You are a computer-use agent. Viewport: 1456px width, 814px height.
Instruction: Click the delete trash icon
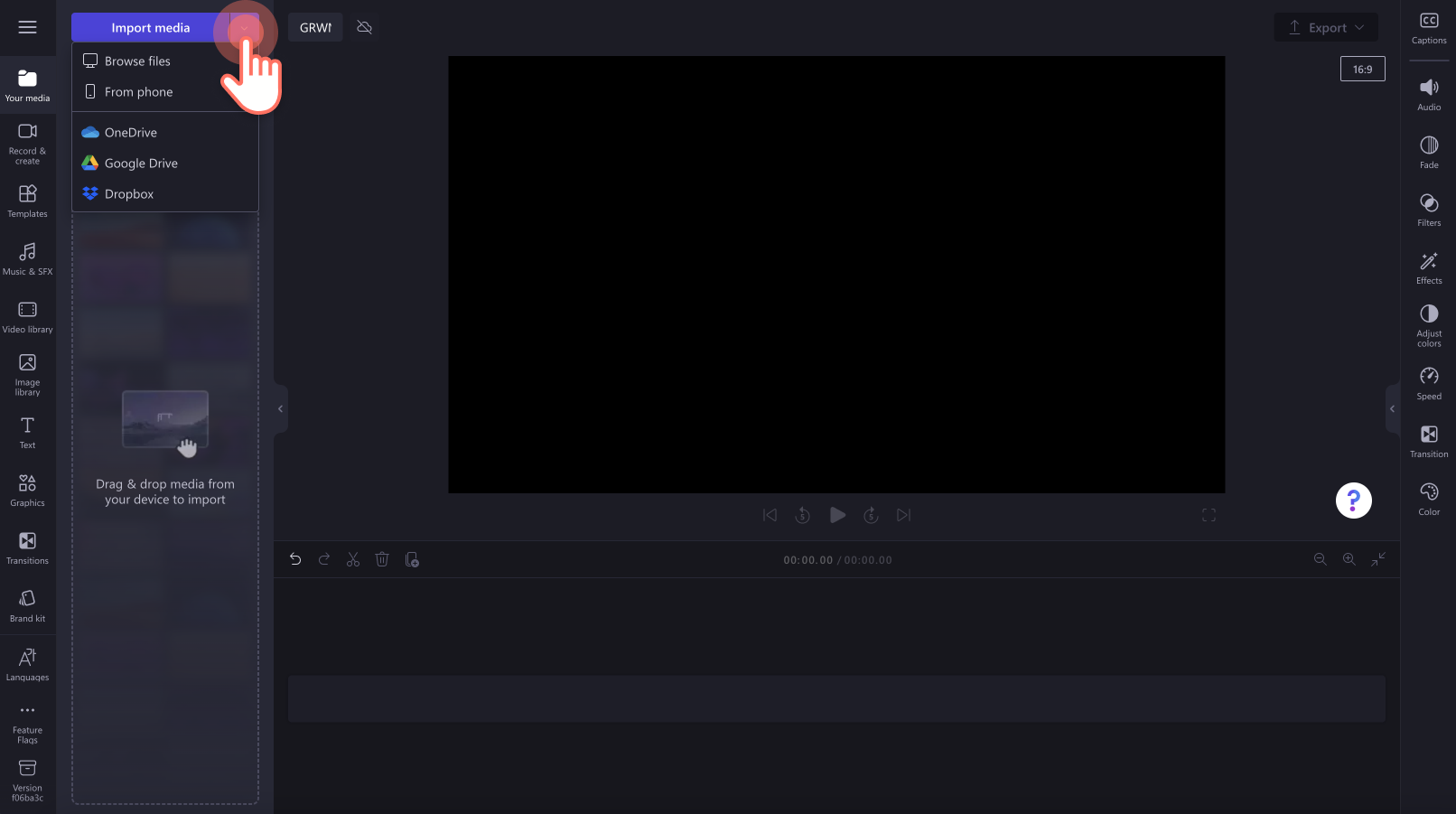click(382, 559)
